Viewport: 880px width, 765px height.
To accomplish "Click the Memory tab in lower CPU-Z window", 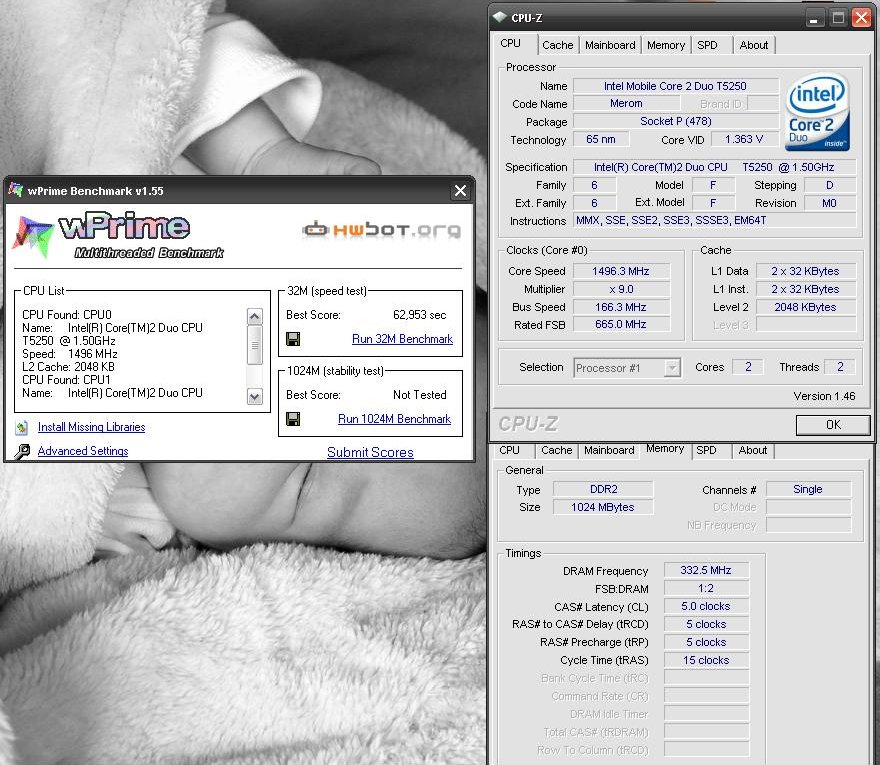I will pyautogui.click(x=665, y=448).
